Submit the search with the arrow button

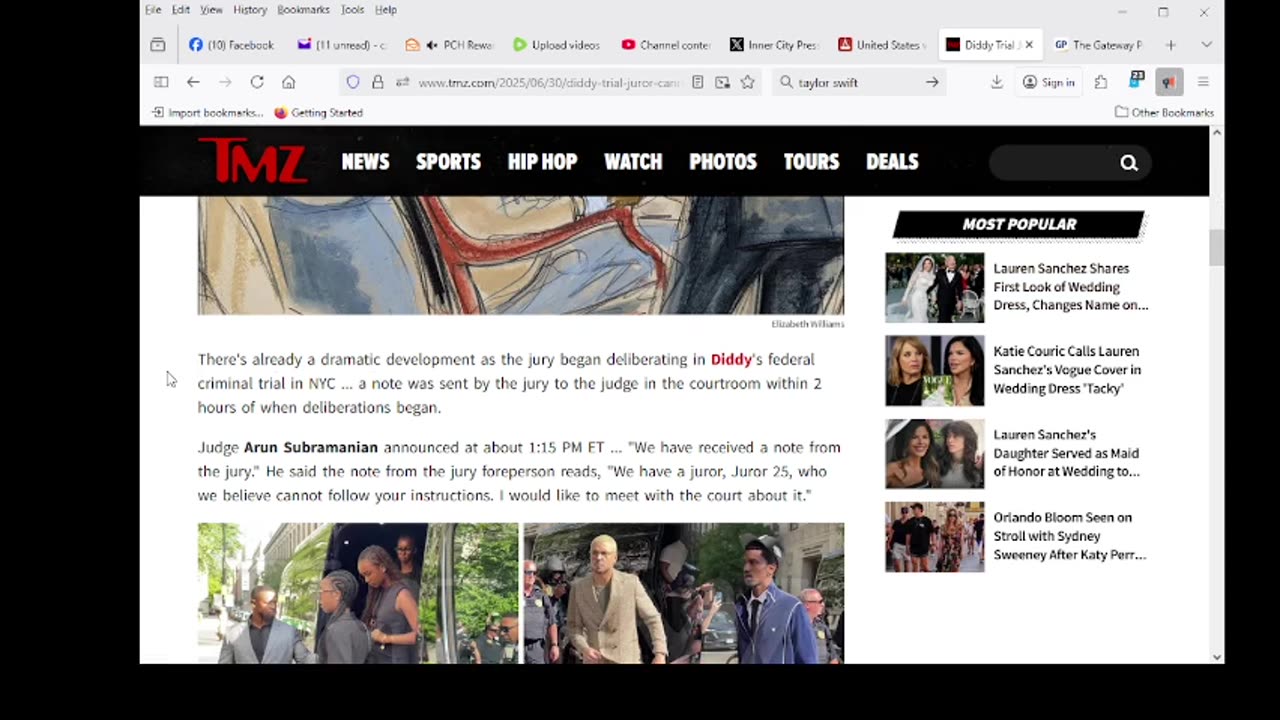(932, 82)
